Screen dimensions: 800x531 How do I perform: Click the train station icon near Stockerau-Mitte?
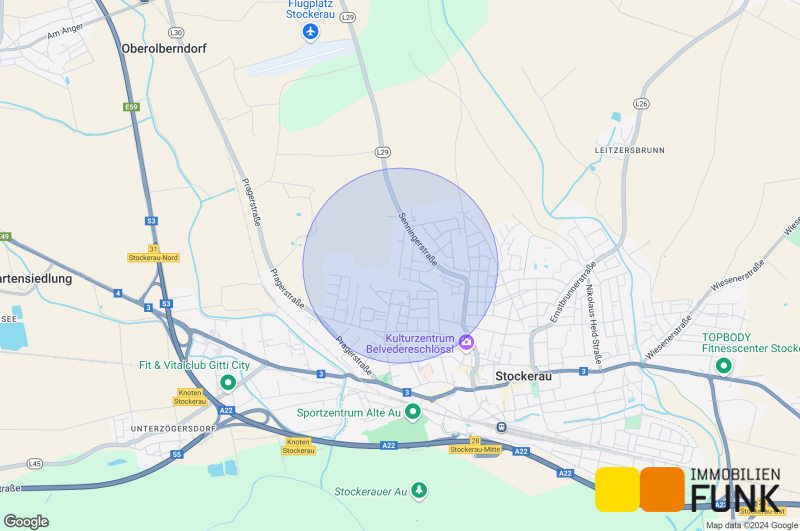coord(502,427)
